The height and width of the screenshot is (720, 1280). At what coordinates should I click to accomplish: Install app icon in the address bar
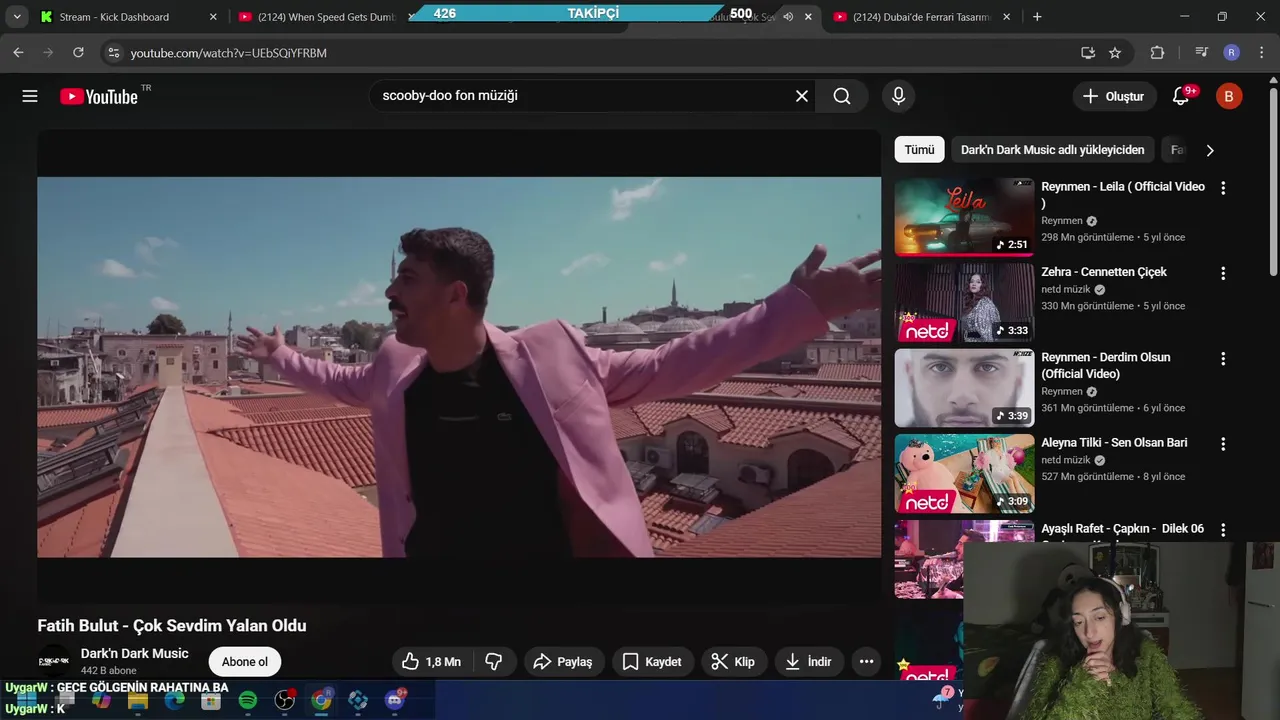point(1088,53)
